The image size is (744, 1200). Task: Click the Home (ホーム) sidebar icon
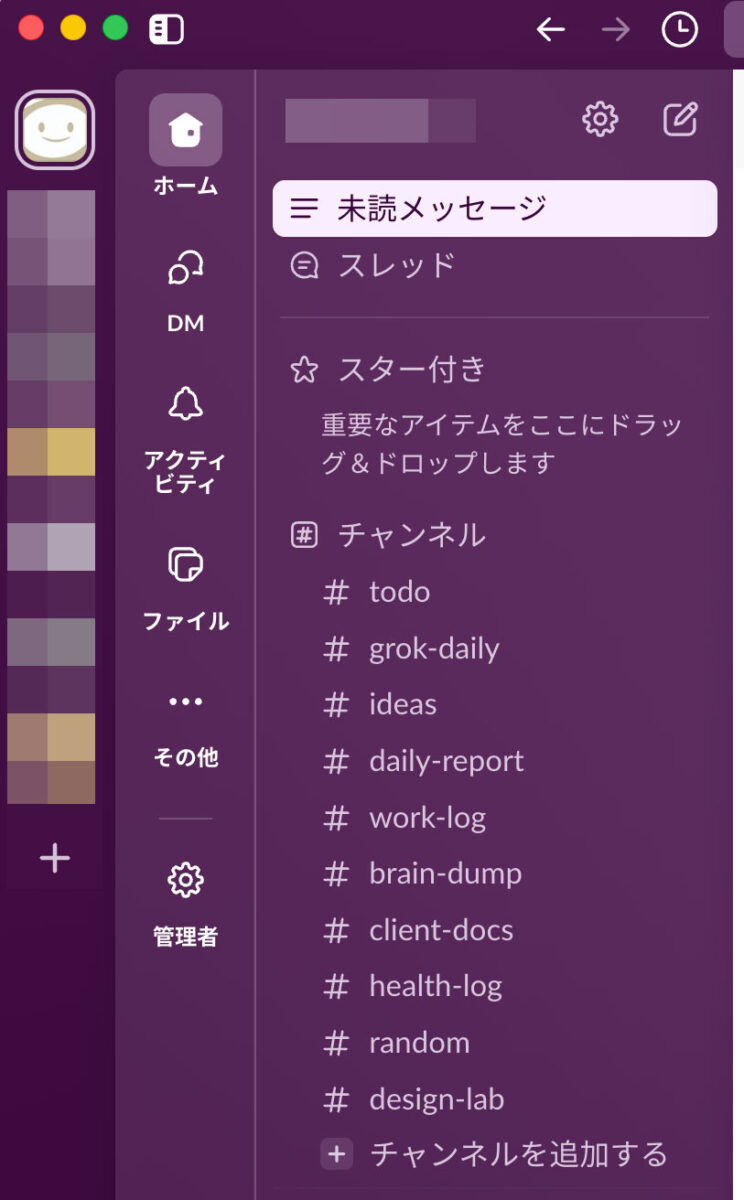(185, 130)
